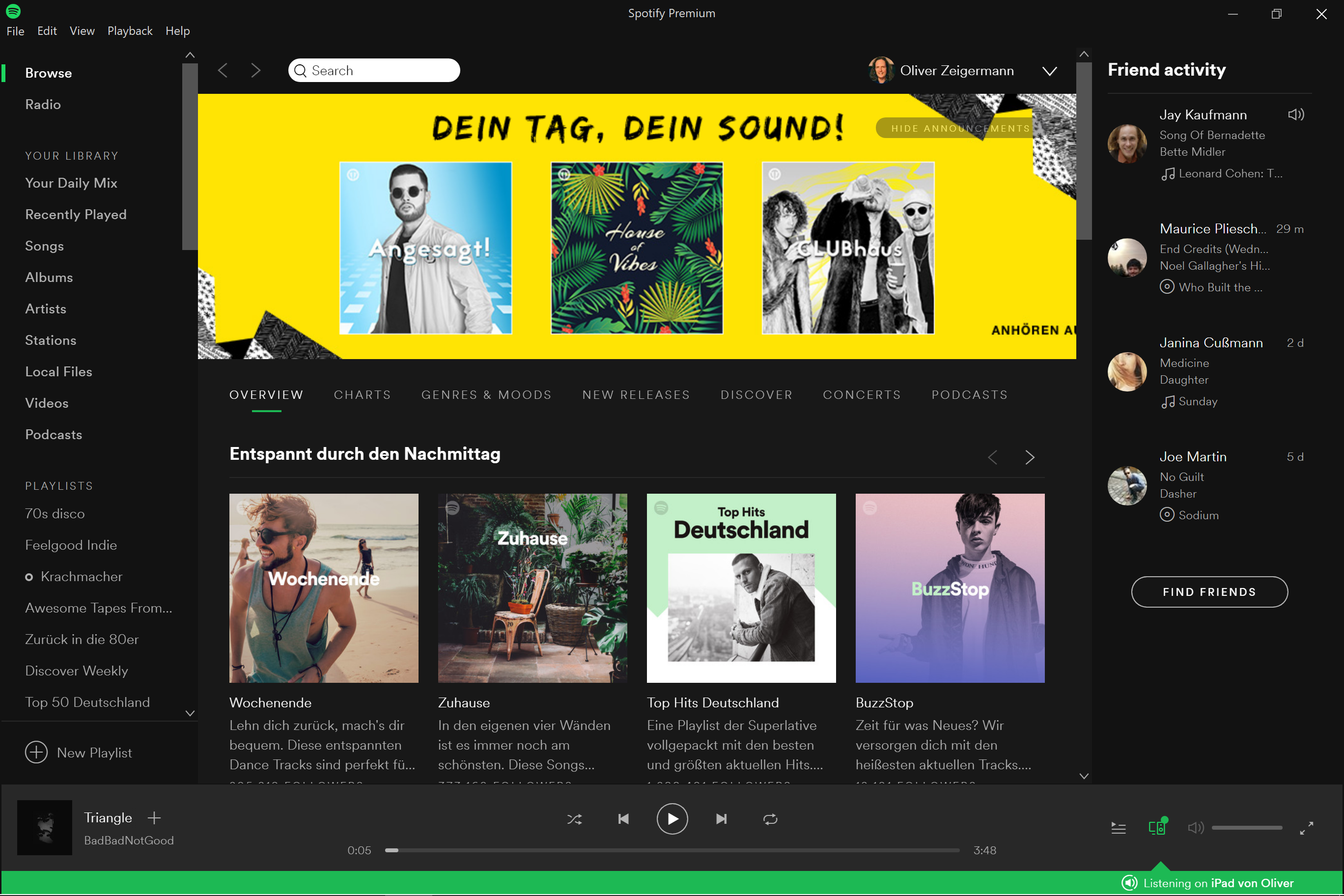Adjust the volume slider
The width and height of the screenshot is (1344, 896).
(x=1247, y=828)
